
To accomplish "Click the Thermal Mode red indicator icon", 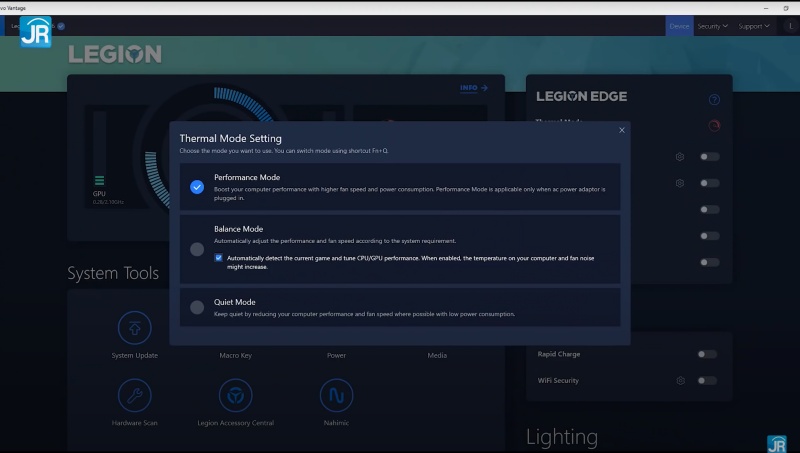I will tap(714, 125).
